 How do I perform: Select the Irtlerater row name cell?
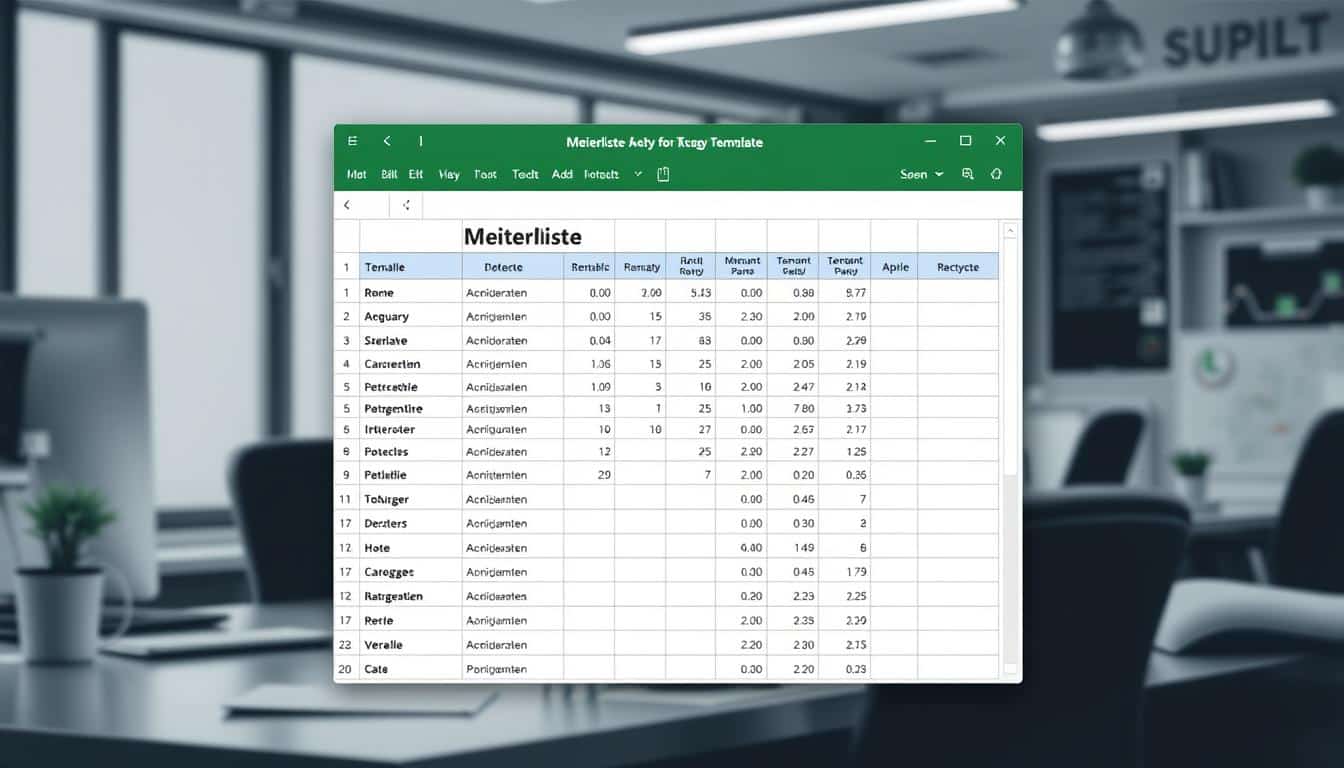point(410,429)
